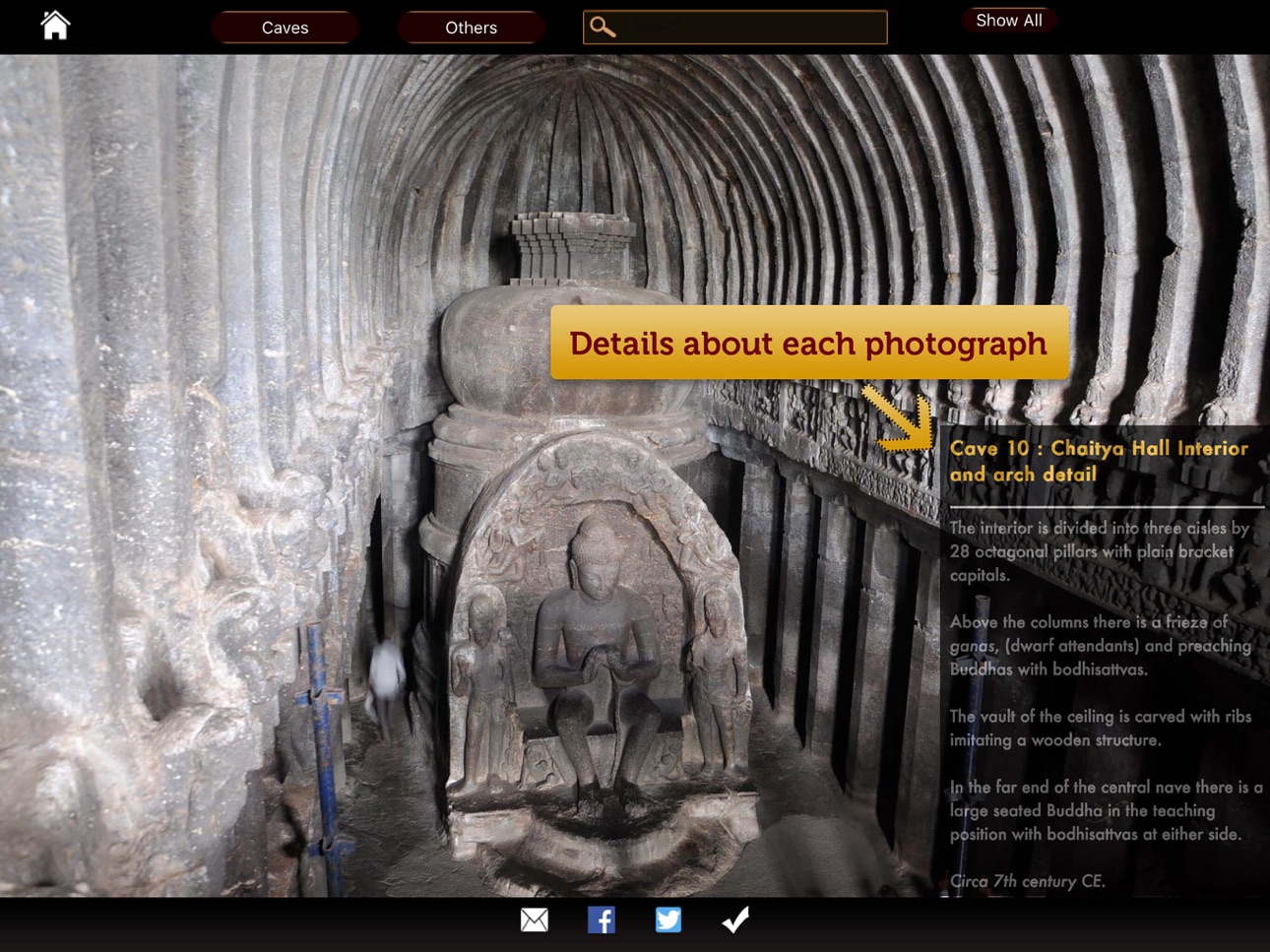This screenshot has height=952, width=1270.
Task: Open the Caves menu
Action: point(285,28)
